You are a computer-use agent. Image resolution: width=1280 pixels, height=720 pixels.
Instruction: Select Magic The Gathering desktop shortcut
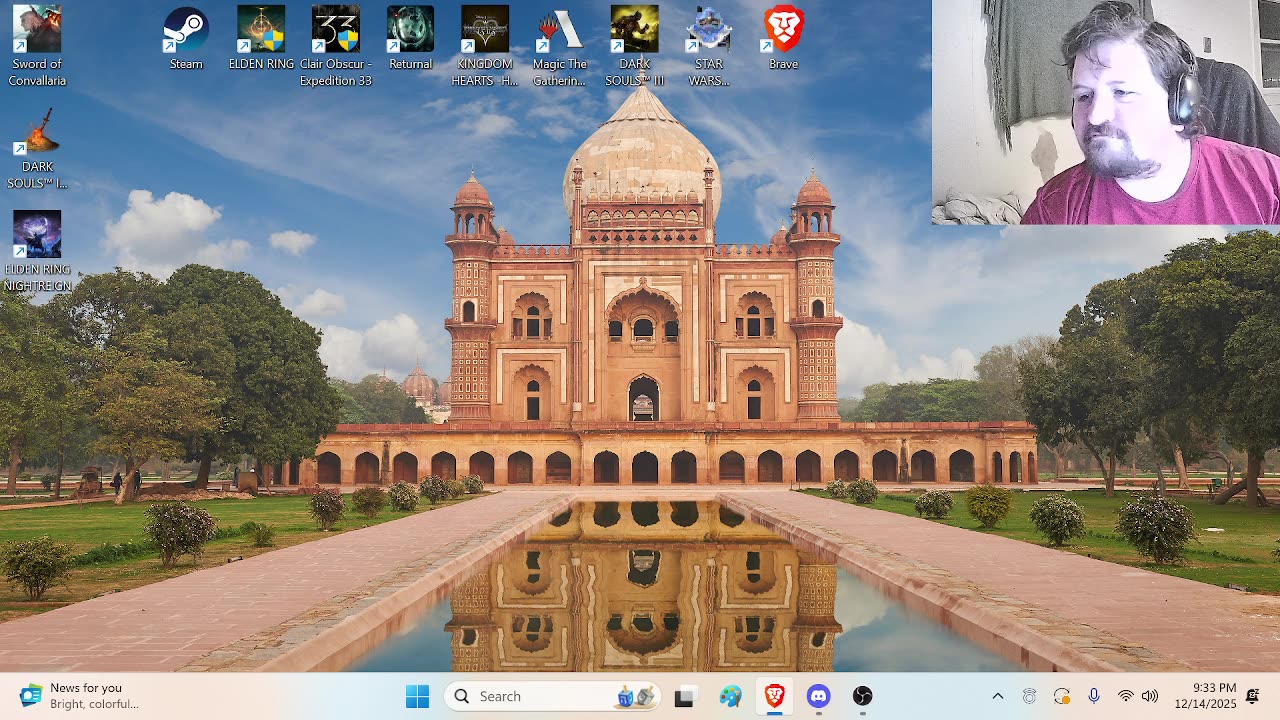tap(559, 46)
